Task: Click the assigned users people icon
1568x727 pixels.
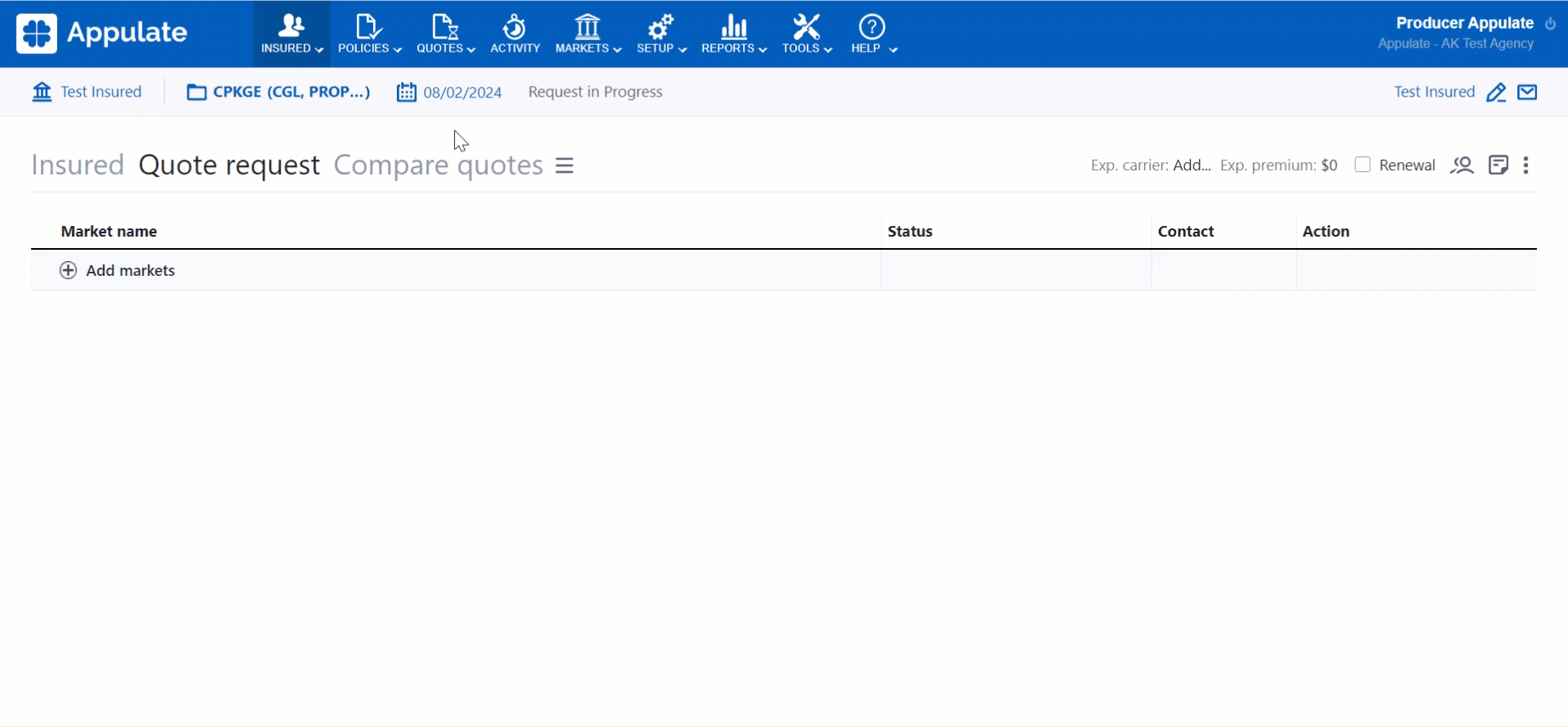Action: 1462,165
